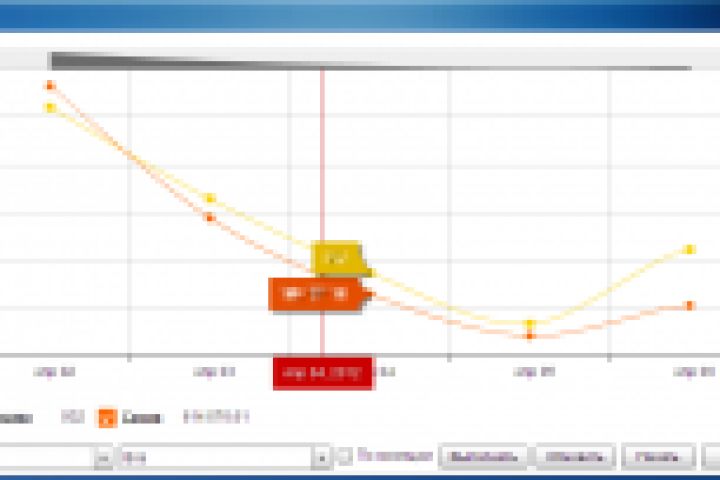This screenshot has width=720, height=480.
Task: Click the second yellow data point
Action: tap(210, 198)
